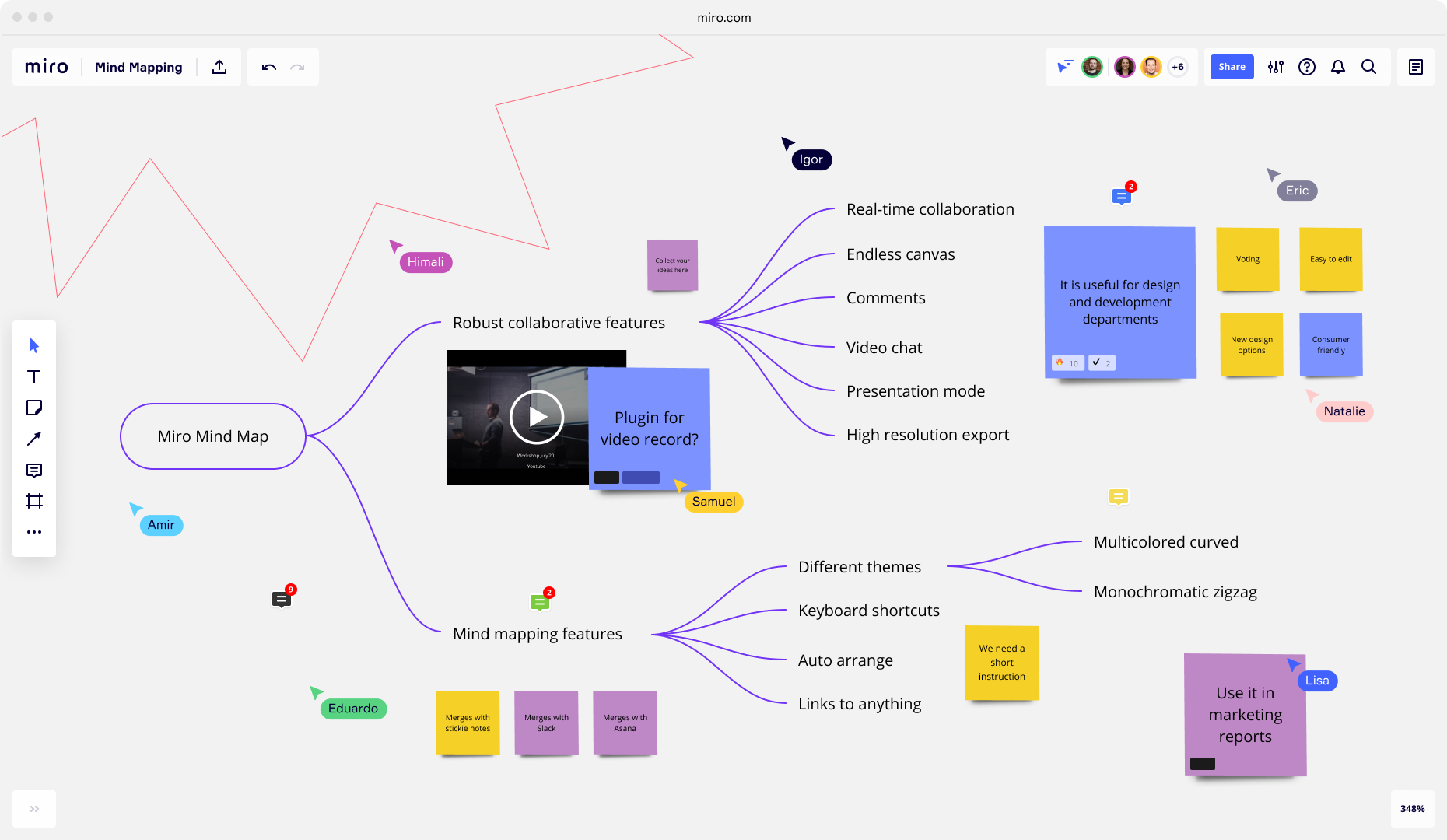Screen dimensions: 1447x840
Task: Open notifications bell
Action: 1338,67
